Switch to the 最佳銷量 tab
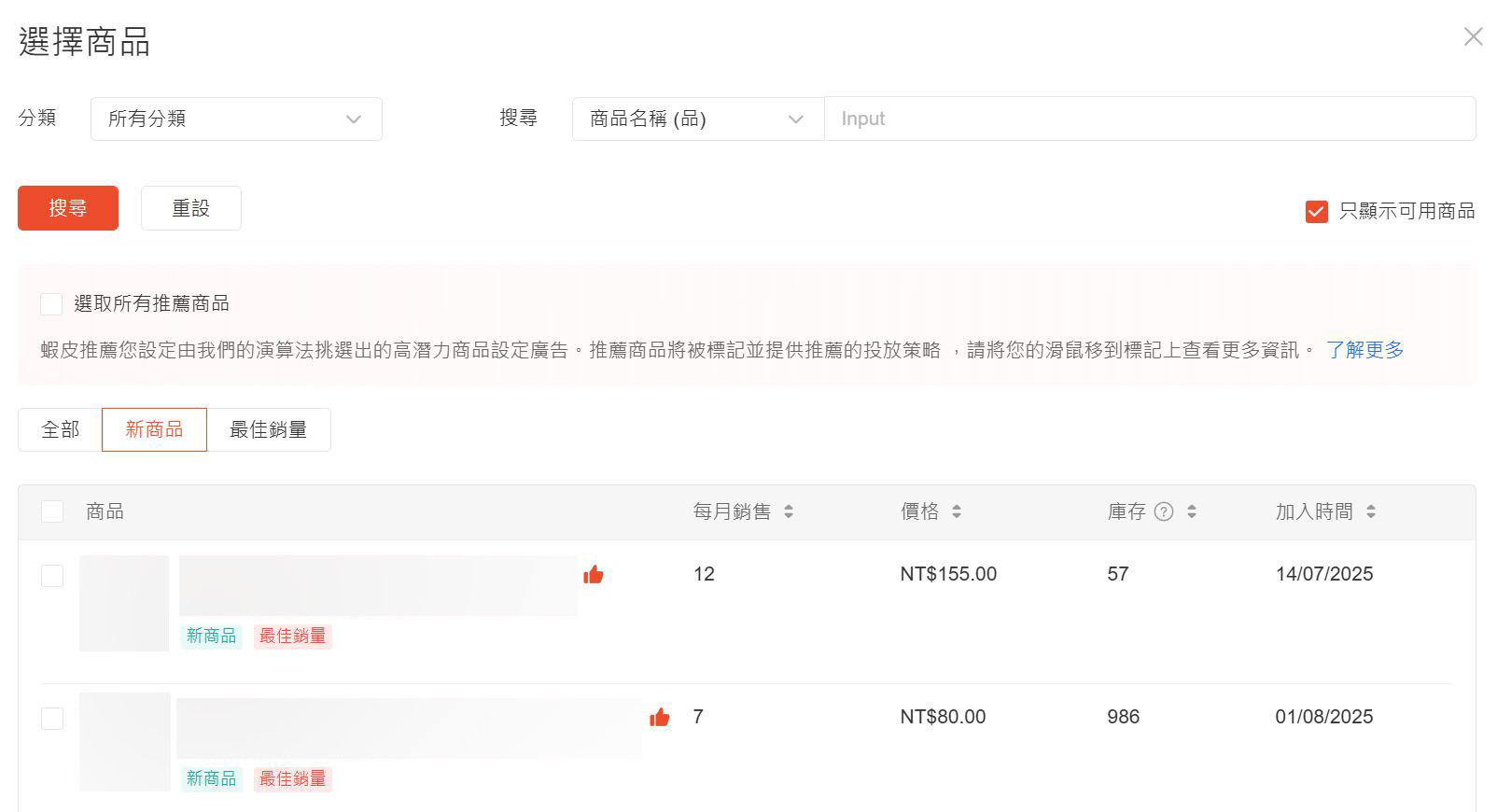Screen dimensions: 1497x812 pyautogui.click(x=269, y=430)
